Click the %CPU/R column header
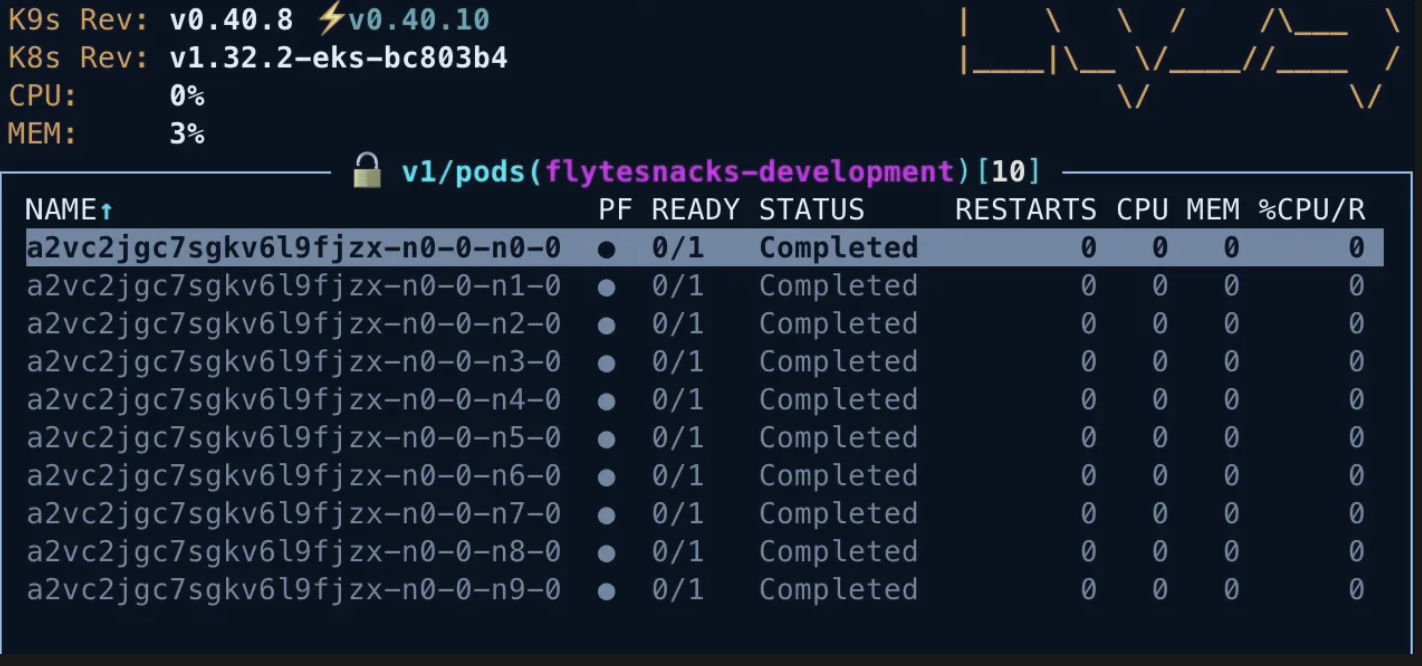Image resolution: width=1422 pixels, height=666 pixels. (1312, 210)
